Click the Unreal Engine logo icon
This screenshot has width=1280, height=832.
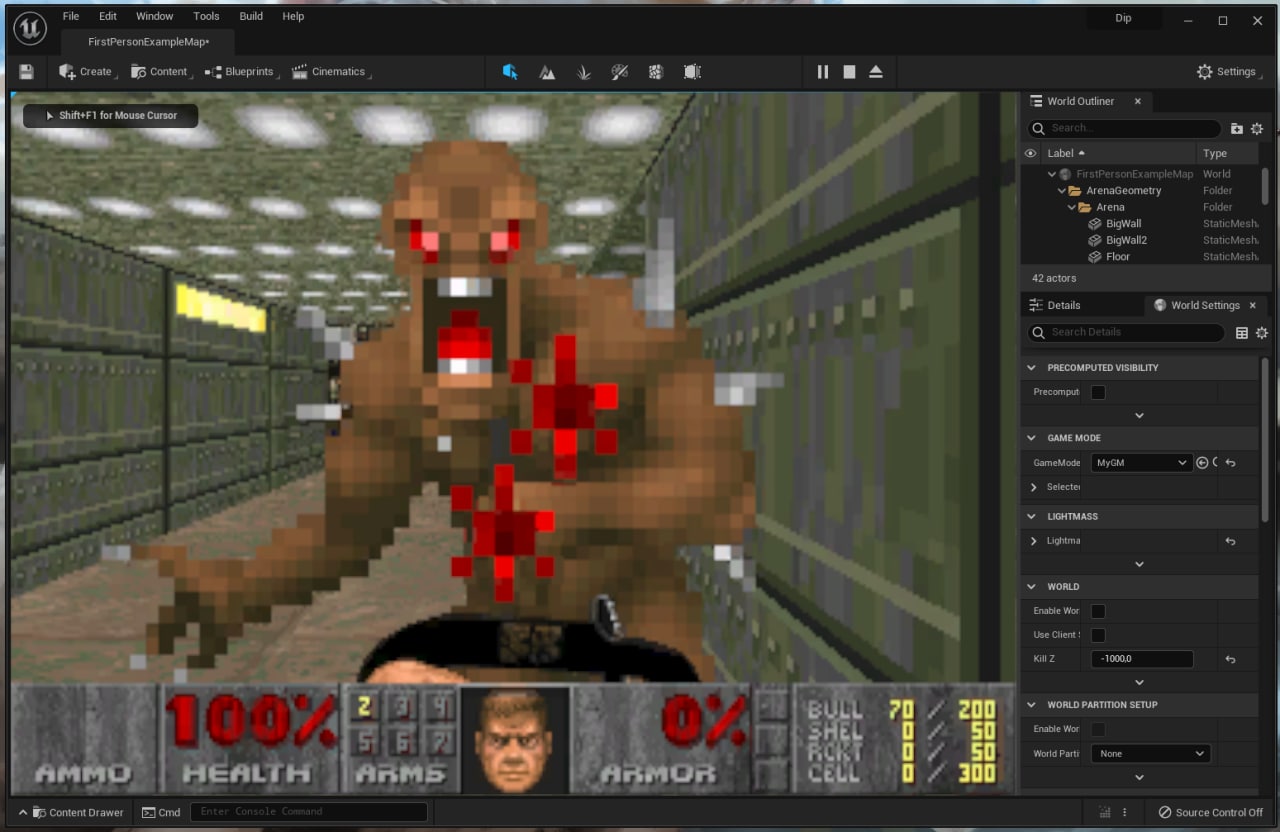coord(30,28)
